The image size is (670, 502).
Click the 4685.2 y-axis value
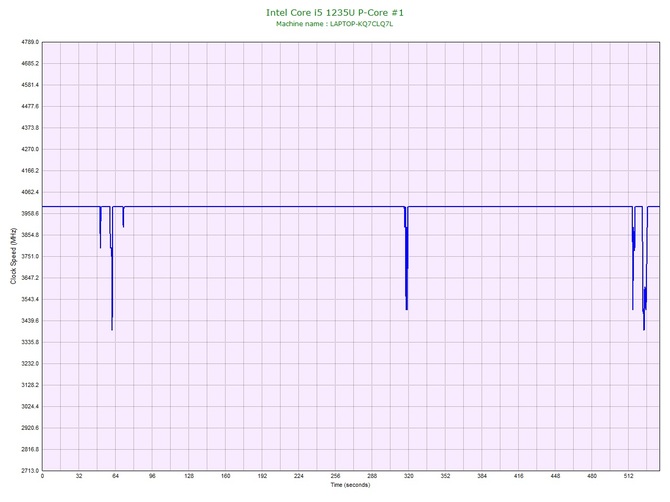click(30, 64)
